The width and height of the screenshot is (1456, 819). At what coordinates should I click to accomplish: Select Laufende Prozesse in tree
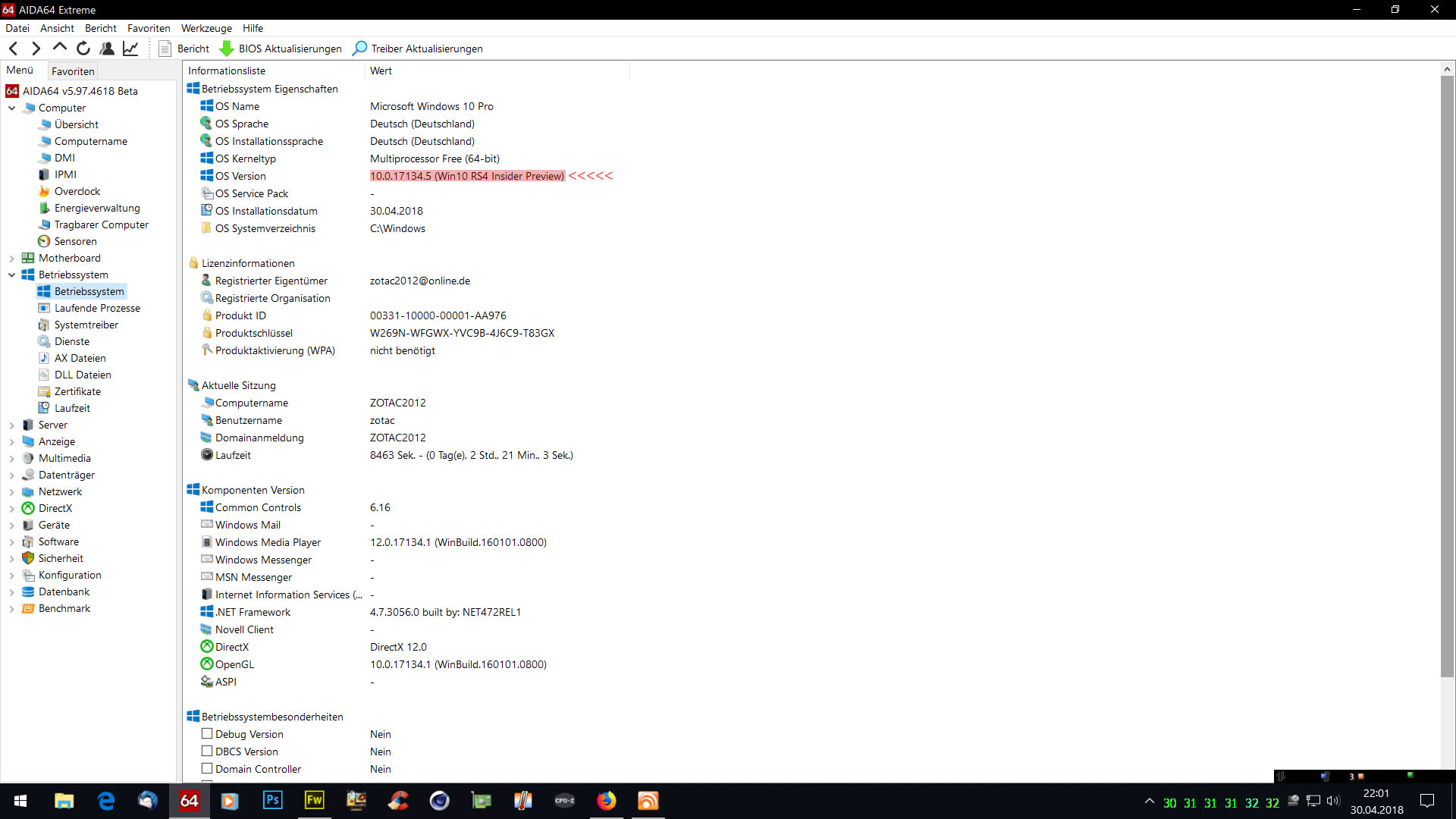(x=97, y=309)
